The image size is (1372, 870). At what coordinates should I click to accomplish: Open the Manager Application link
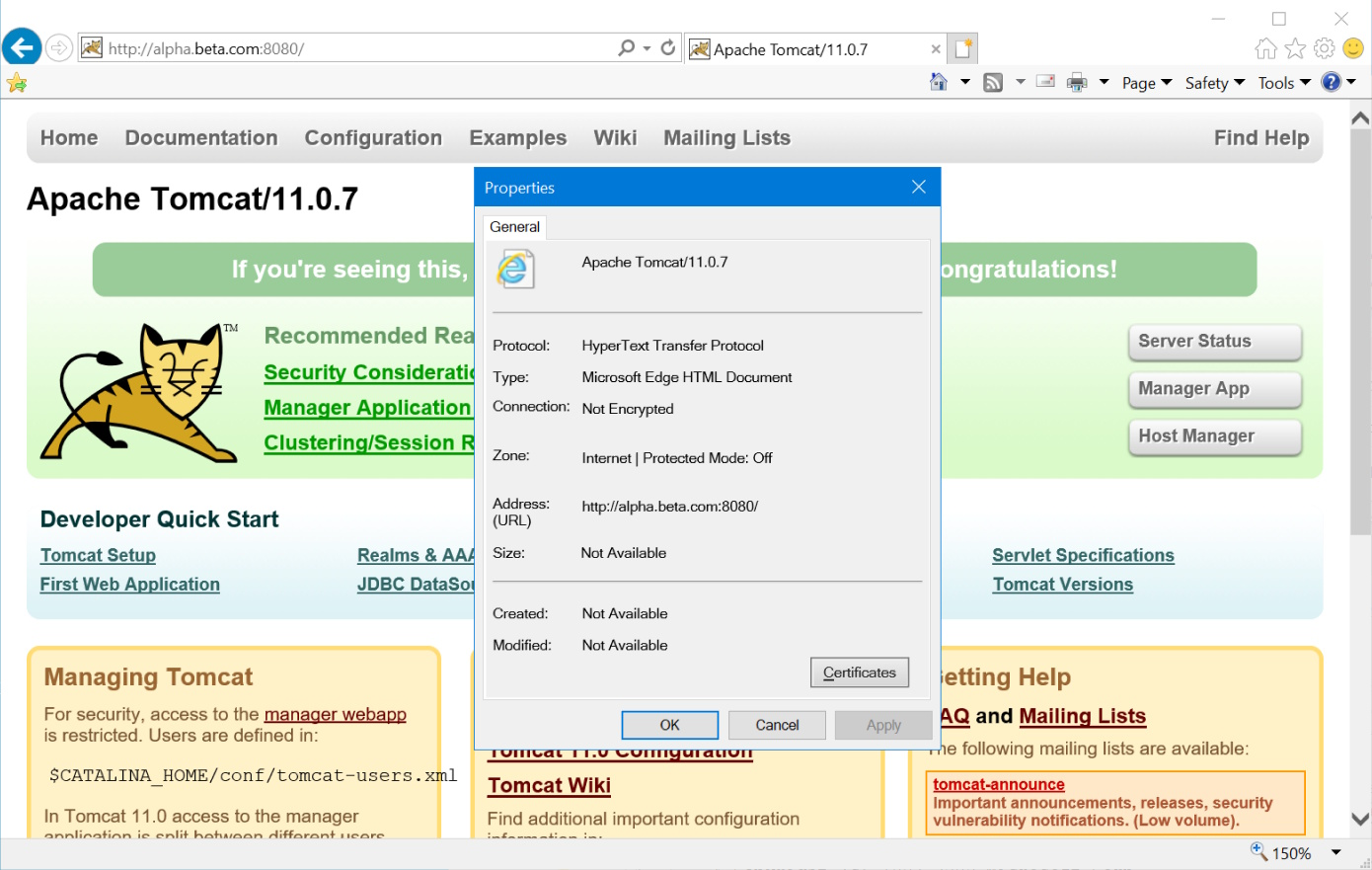click(x=367, y=408)
